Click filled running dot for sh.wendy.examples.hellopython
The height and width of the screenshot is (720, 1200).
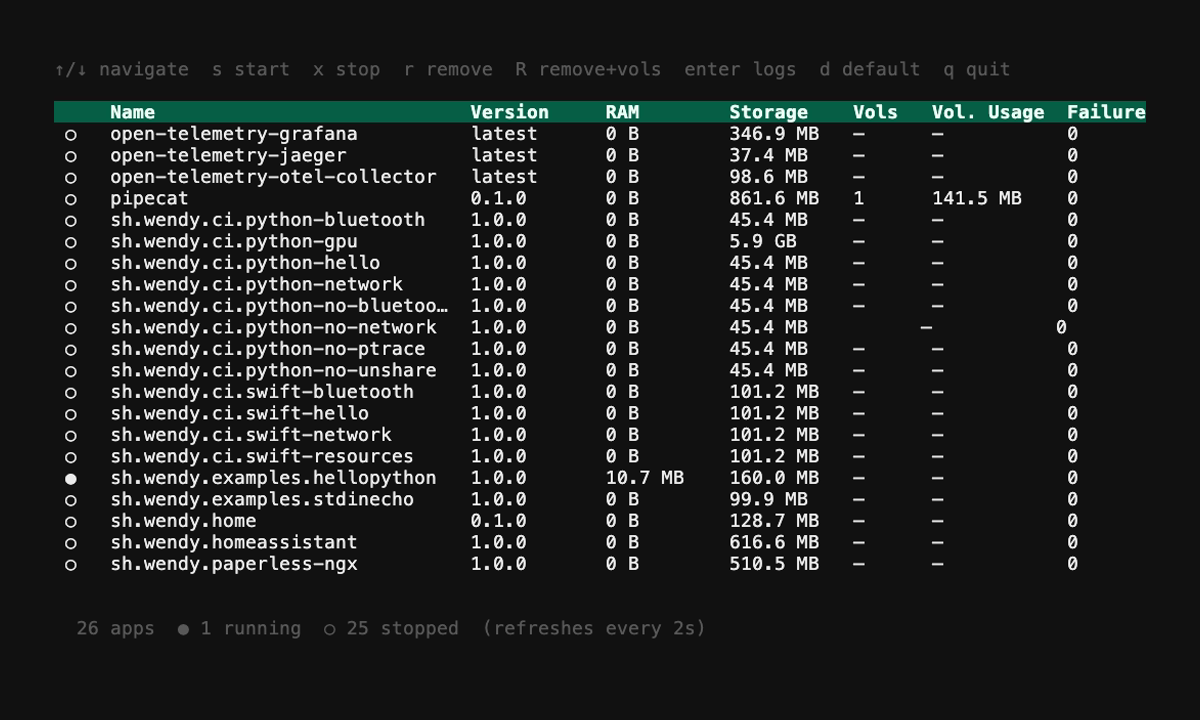coord(71,479)
